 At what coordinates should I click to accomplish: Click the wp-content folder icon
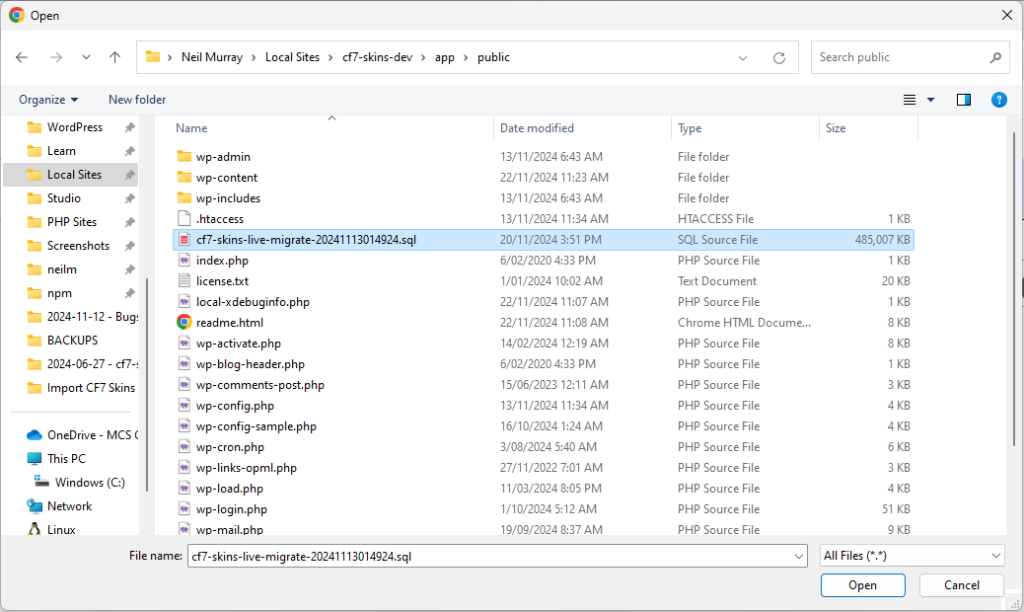click(x=184, y=178)
